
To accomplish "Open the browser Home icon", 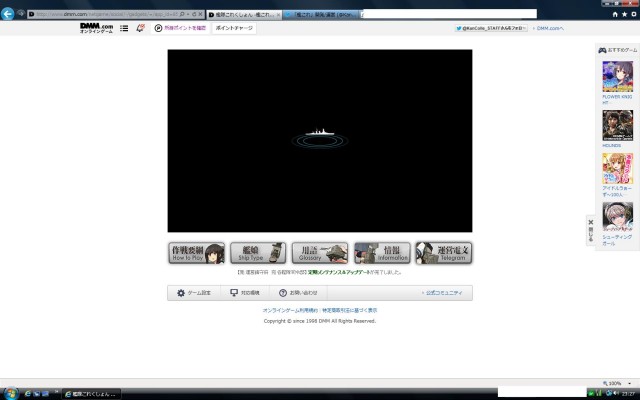I will point(615,14).
